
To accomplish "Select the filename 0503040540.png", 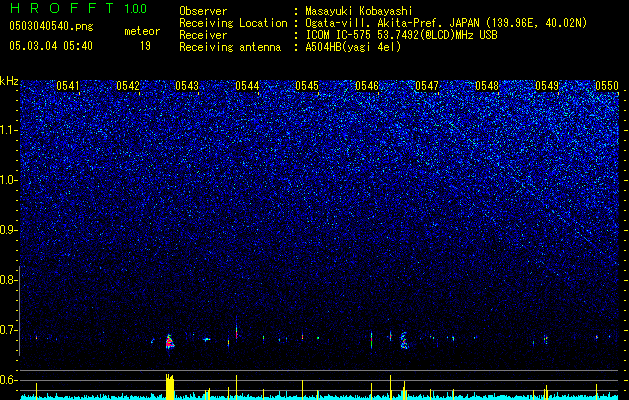I will 51,27.
